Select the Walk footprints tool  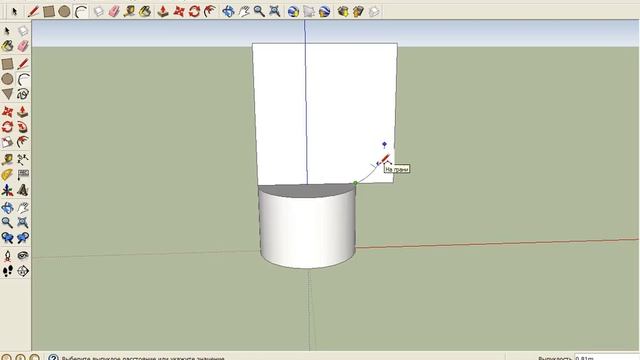[7, 271]
